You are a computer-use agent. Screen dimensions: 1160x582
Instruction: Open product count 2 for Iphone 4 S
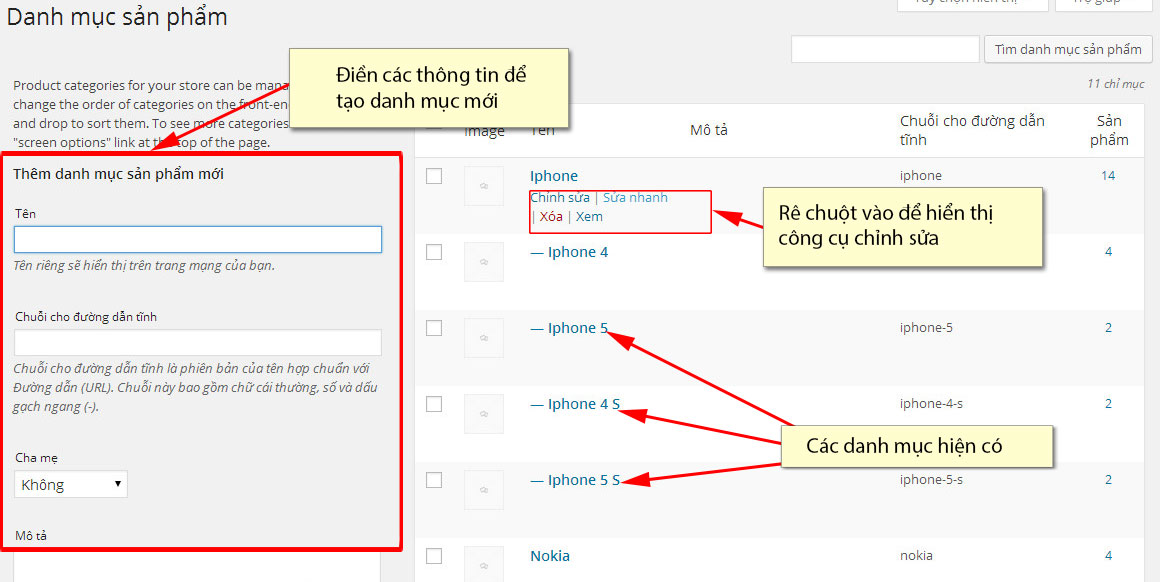click(1108, 404)
